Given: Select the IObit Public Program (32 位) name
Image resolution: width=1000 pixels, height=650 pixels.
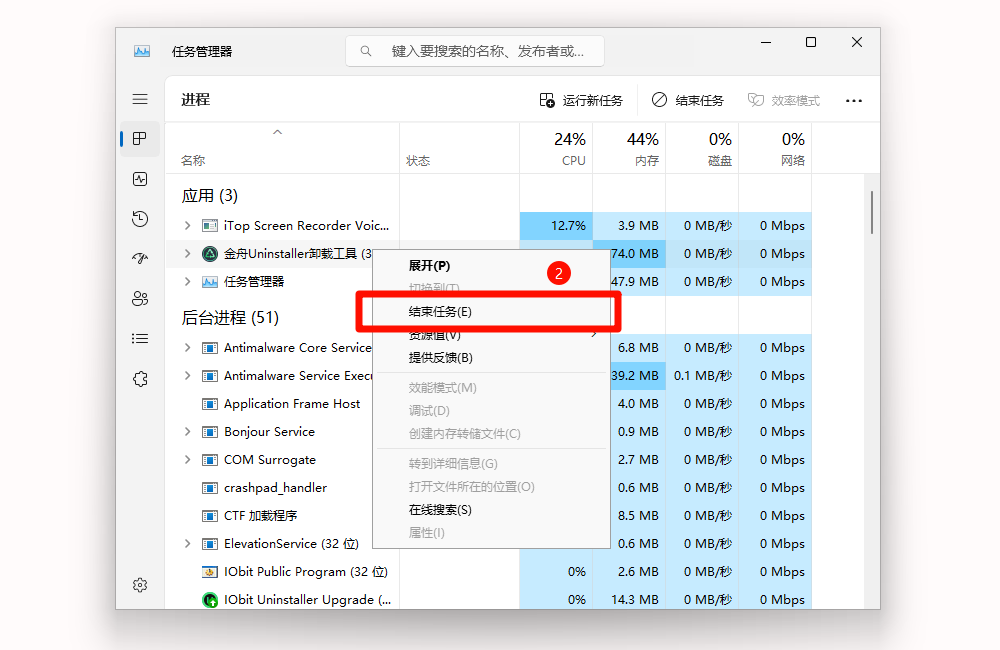Looking at the screenshot, I should pos(305,572).
